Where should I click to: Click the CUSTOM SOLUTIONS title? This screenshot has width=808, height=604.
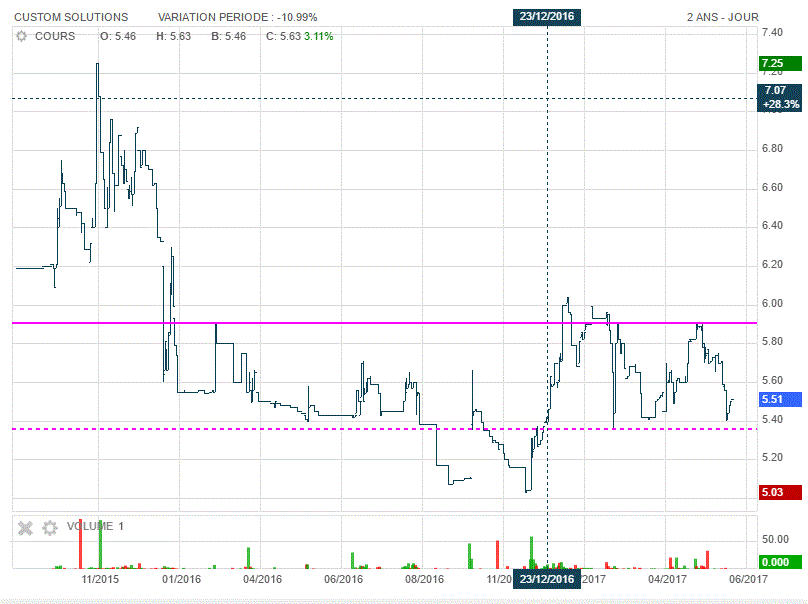[x=71, y=17]
